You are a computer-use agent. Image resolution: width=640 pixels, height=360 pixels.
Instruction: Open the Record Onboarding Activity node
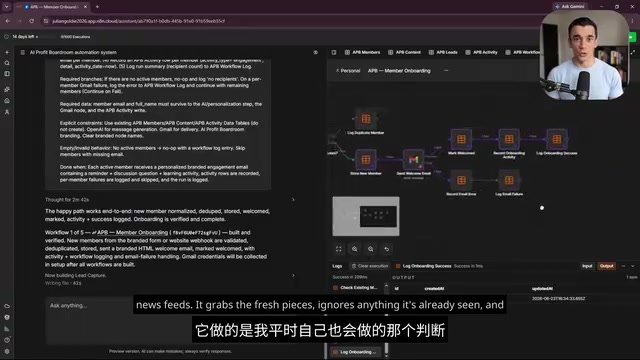[509, 139]
